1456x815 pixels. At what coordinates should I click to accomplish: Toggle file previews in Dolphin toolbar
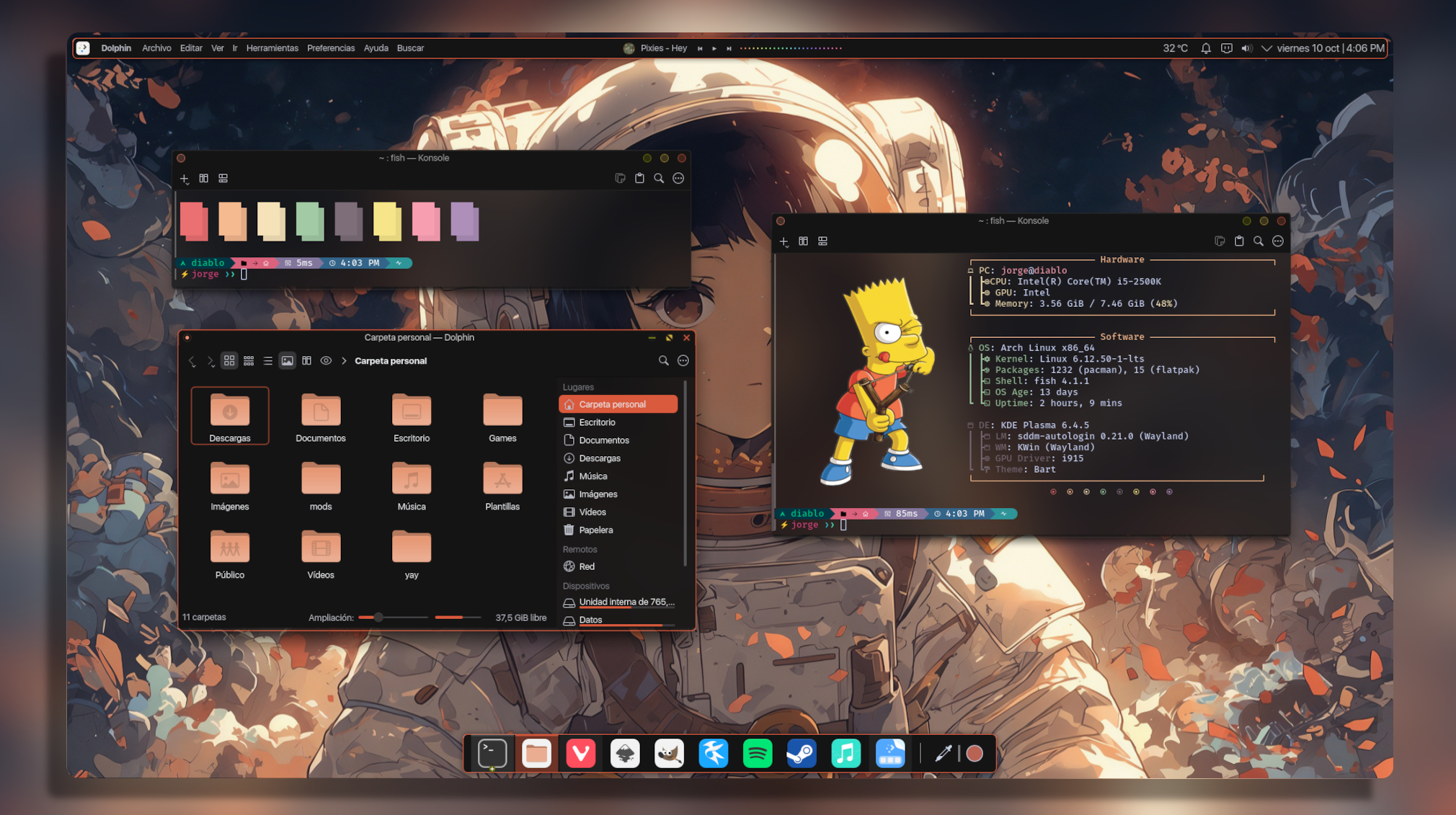[x=288, y=361]
